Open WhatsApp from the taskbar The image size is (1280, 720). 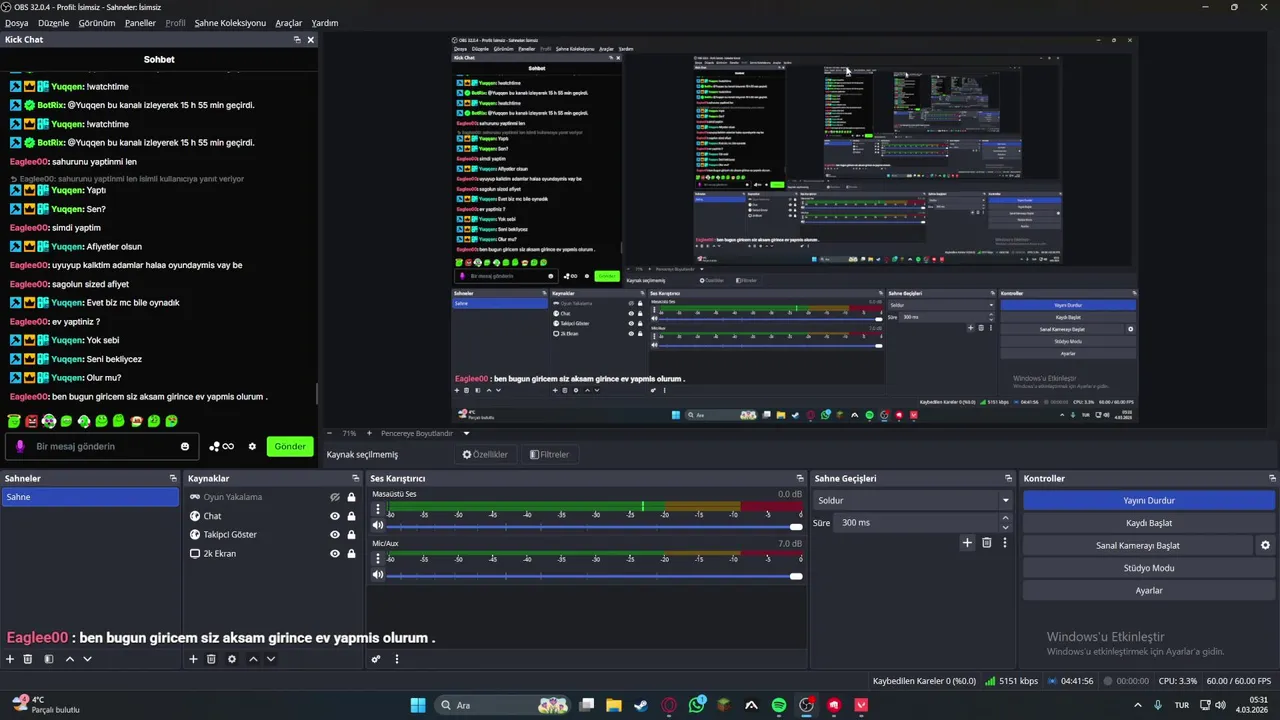point(697,705)
